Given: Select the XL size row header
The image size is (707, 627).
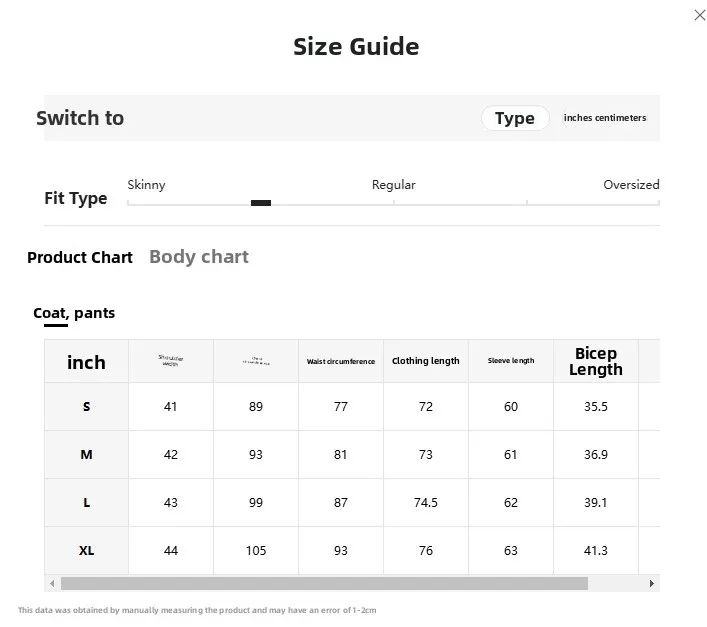Looking at the screenshot, I should click(87, 550).
